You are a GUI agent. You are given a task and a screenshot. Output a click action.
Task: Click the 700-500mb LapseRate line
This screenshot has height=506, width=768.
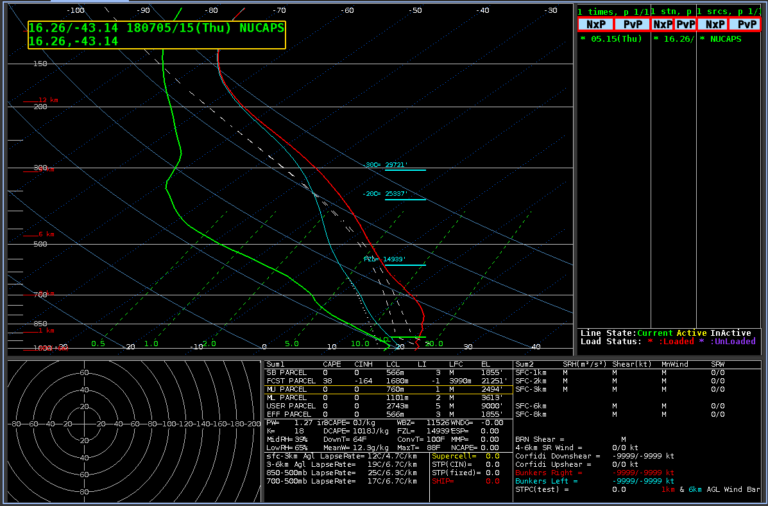pyautogui.click(x=342, y=481)
